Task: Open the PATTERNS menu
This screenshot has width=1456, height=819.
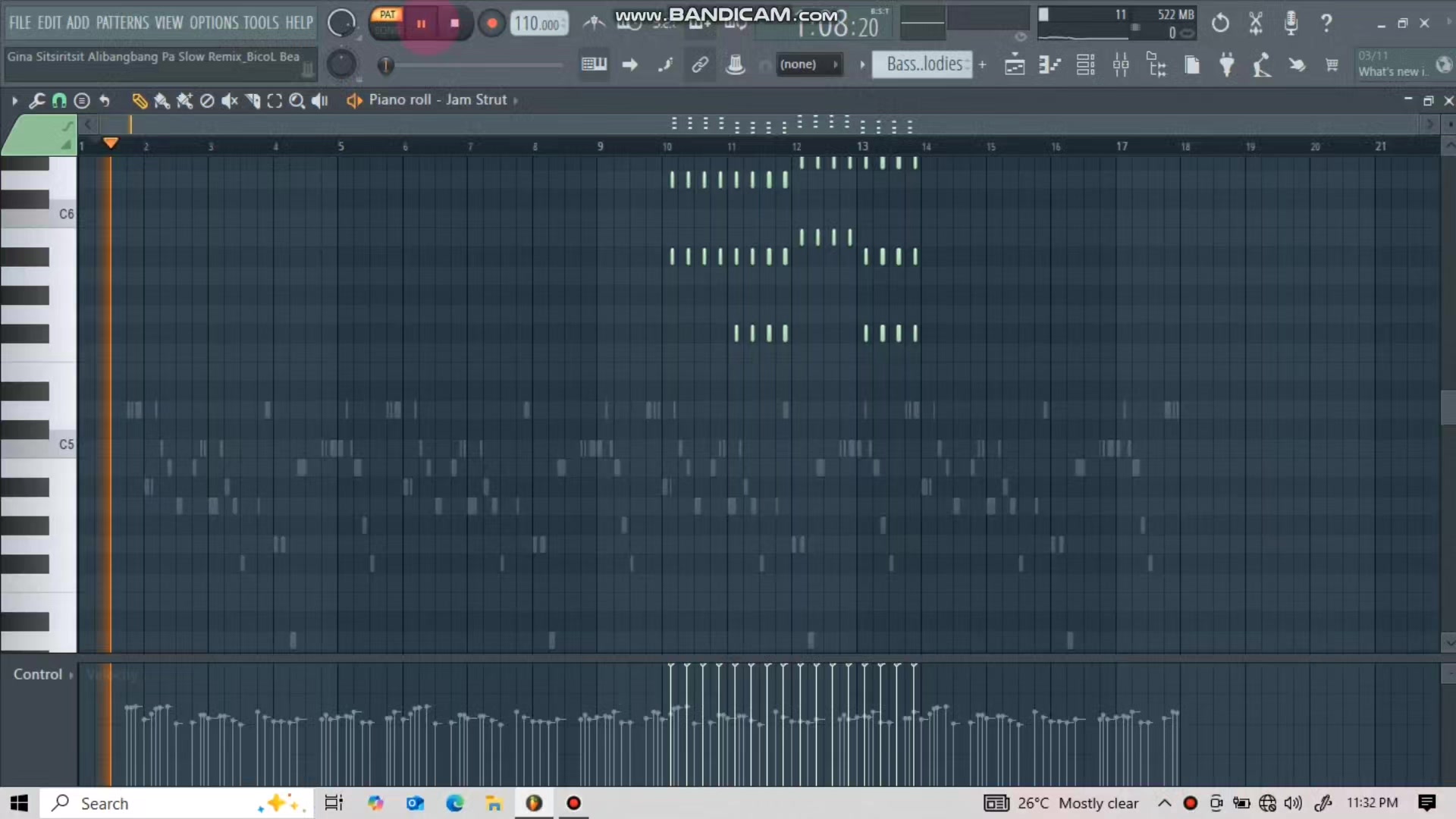Action: tap(122, 23)
